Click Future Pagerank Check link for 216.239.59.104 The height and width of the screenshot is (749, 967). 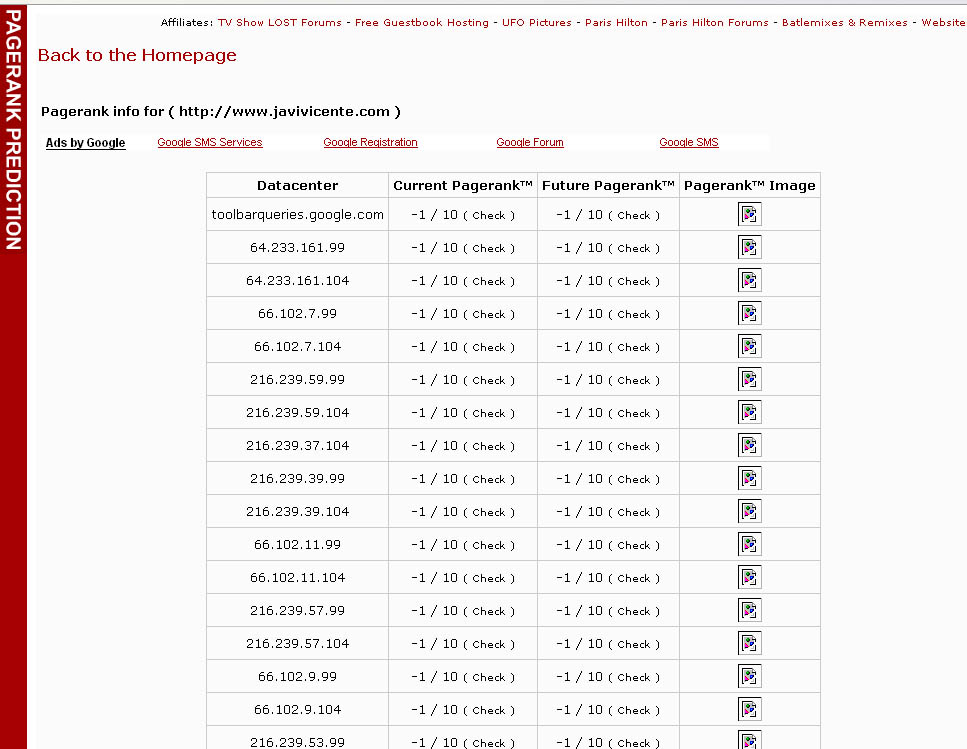[x=633, y=414]
